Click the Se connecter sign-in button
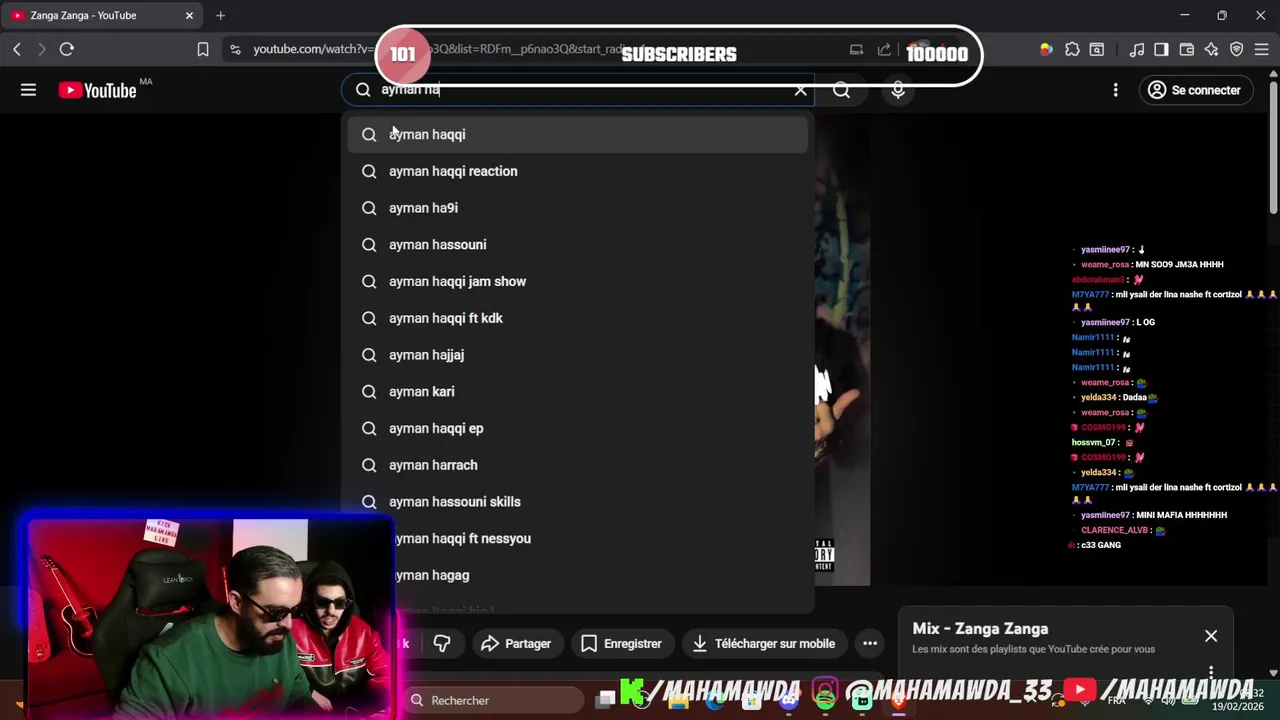The width and height of the screenshot is (1280, 720). (x=1194, y=90)
